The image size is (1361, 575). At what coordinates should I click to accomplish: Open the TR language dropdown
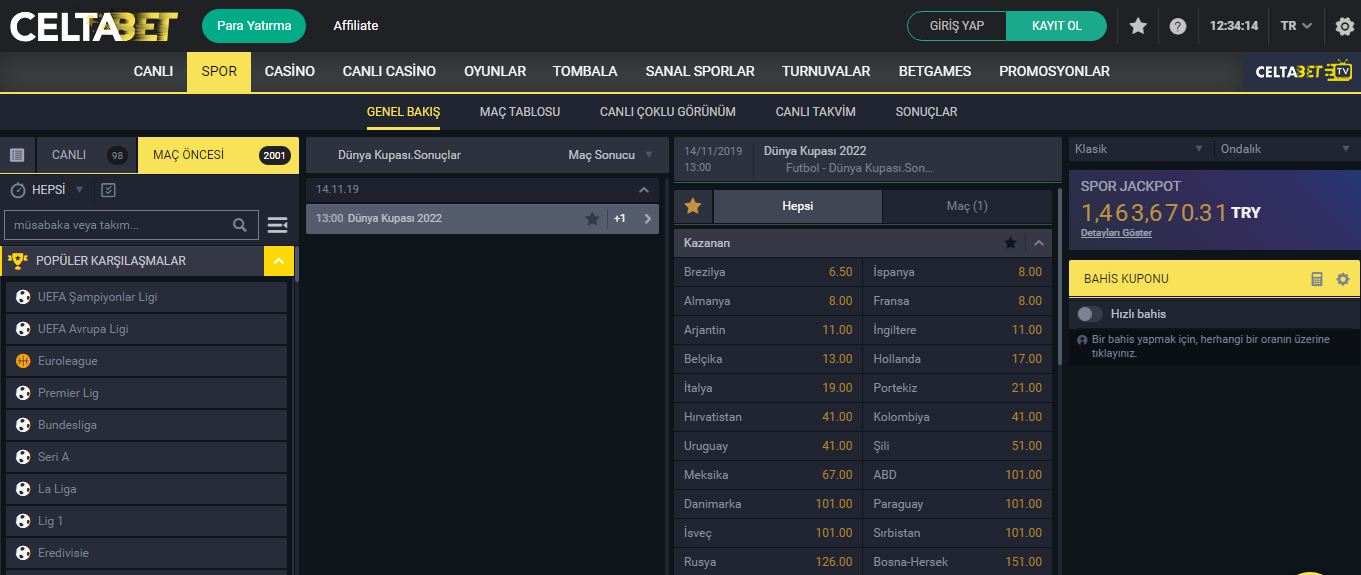click(1296, 26)
